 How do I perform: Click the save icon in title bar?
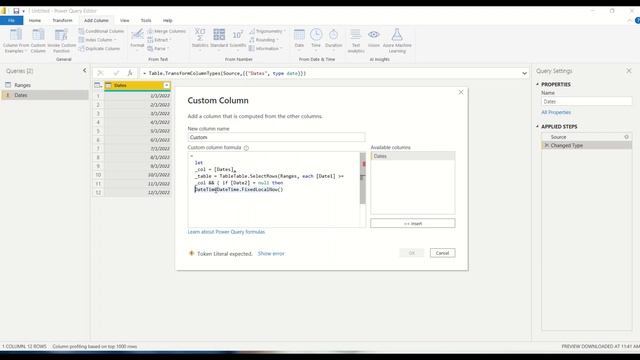tap(16, 11)
